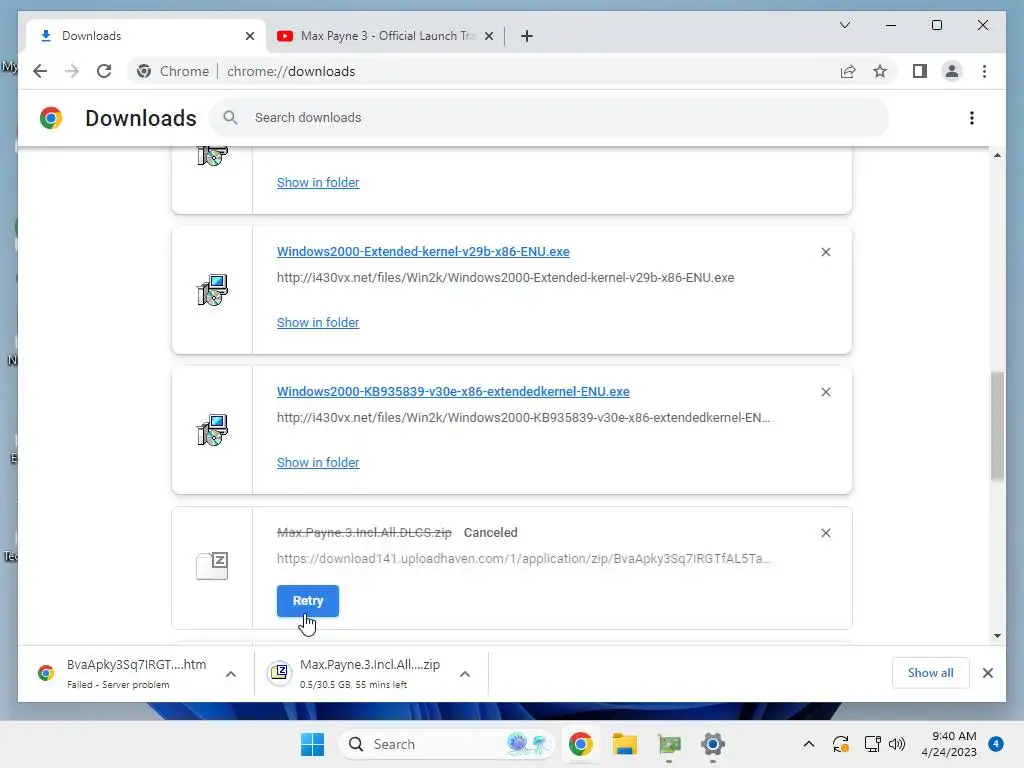
Task: Open the side panel icon
Action: [920, 71]
